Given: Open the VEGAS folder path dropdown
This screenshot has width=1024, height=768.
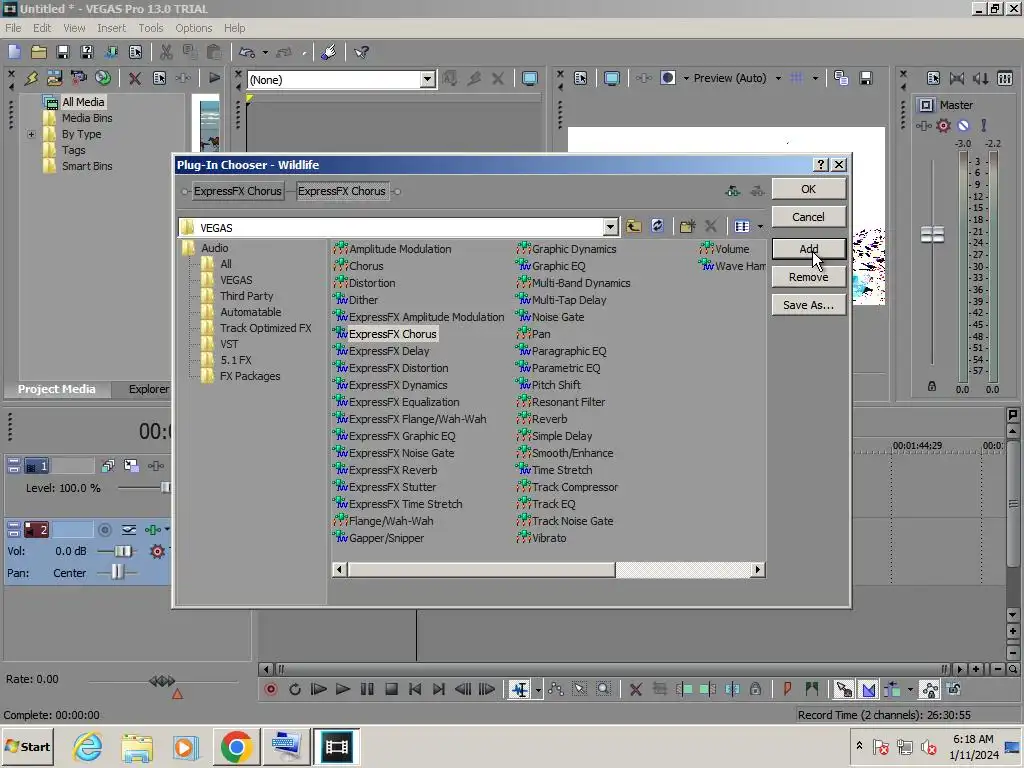Looking at the screenshot, I should [610, 227].
